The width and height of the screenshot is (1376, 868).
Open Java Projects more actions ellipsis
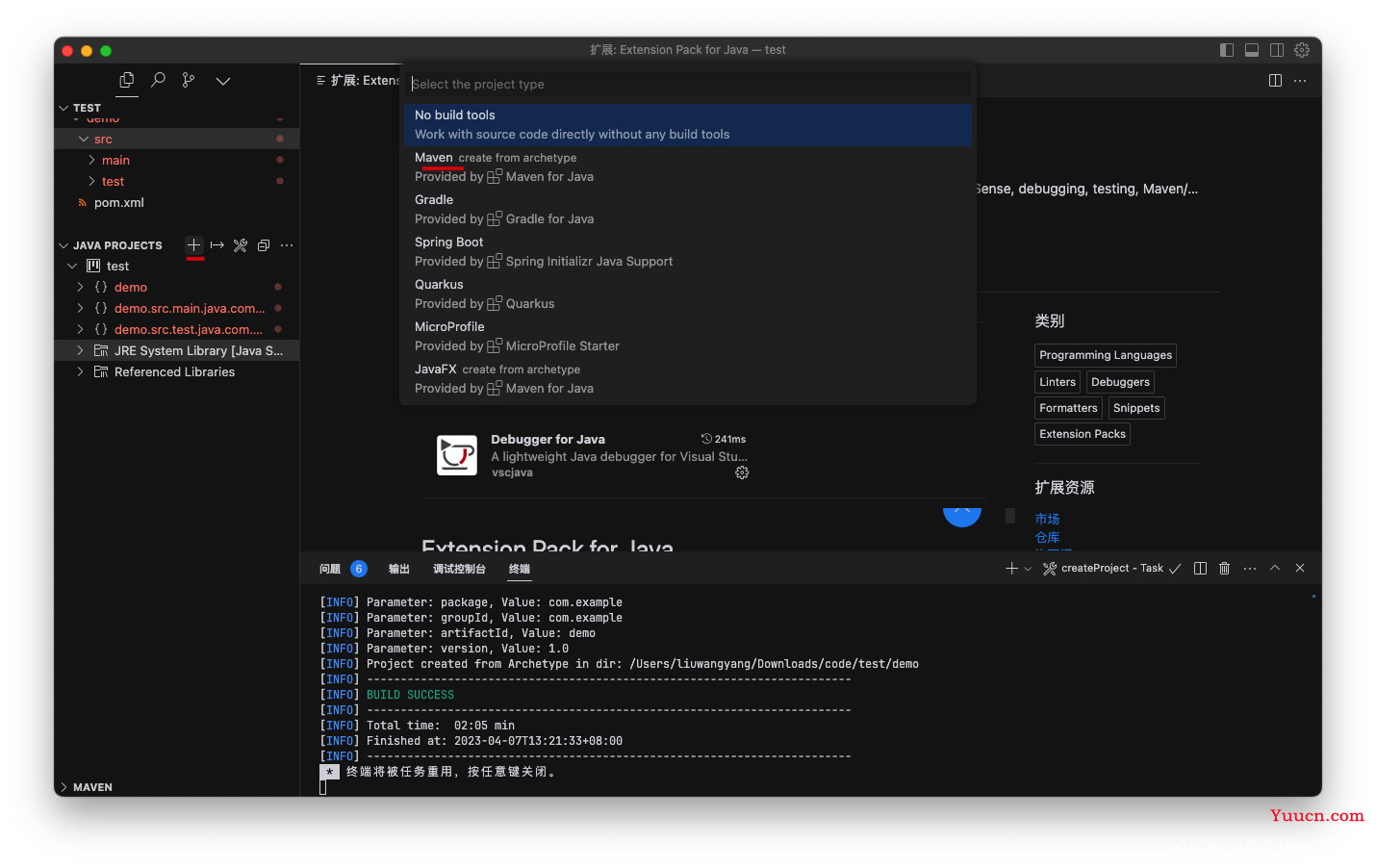click(x=287, y=245)
